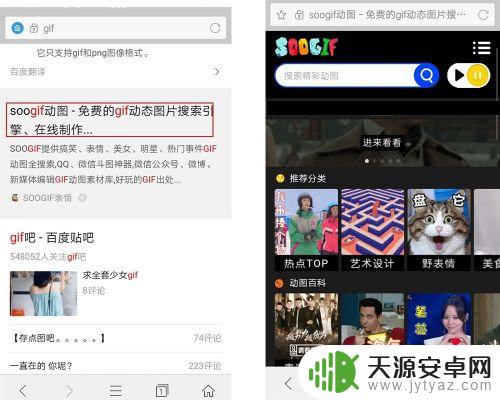Click the SOOGIF logo

(306, 46)
